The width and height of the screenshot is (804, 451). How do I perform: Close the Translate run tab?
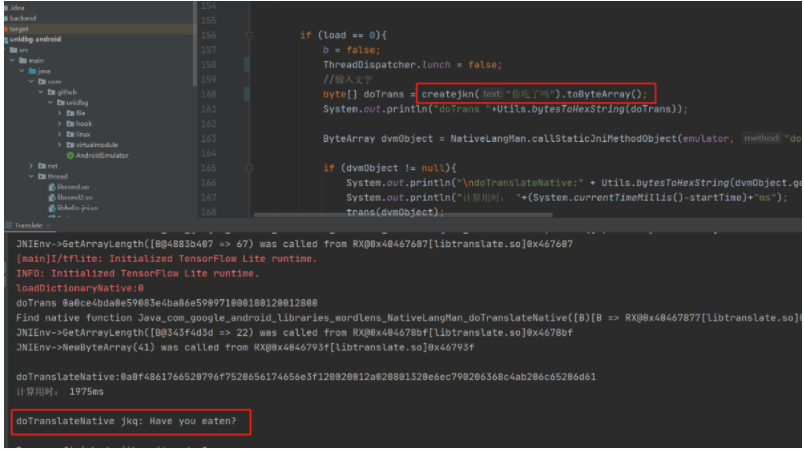pos(48,226)
